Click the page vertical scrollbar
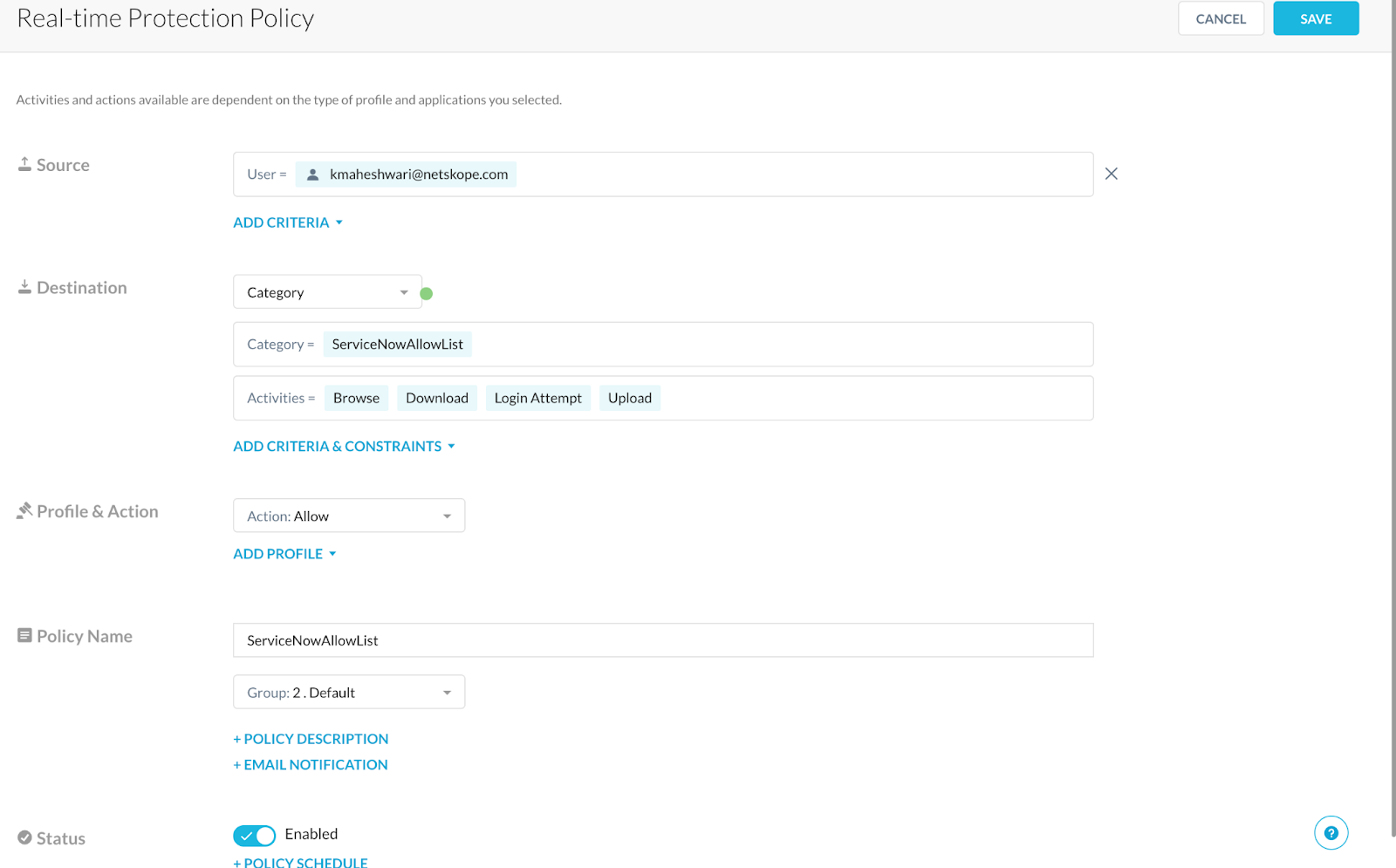Viewport: 1396px width, 868px height. coord(1393,419)
